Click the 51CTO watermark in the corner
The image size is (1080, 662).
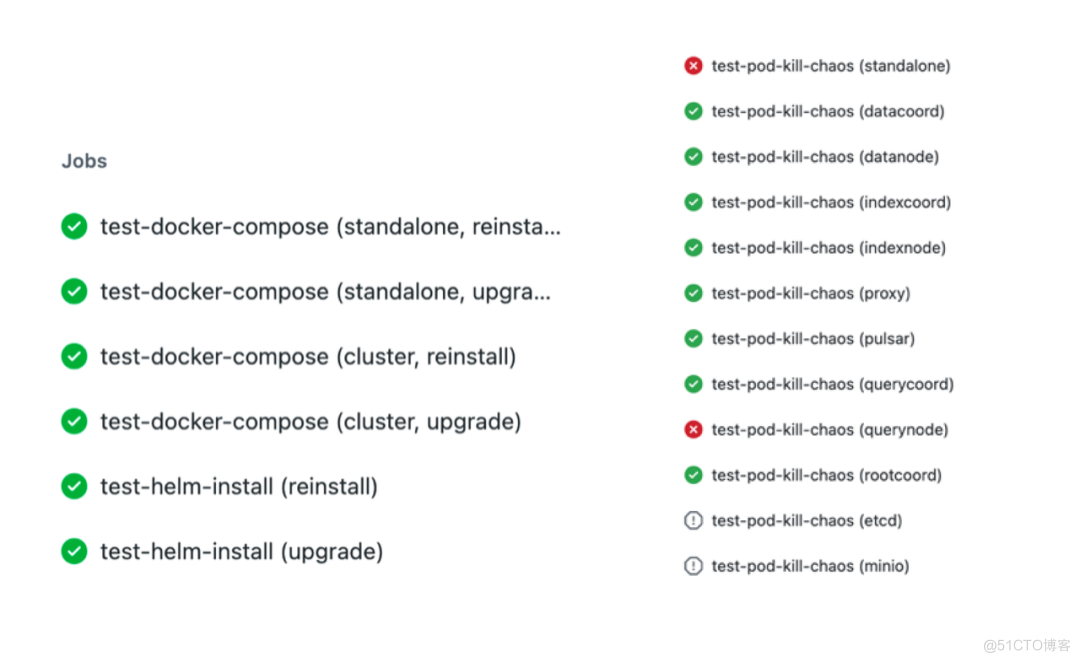[x=1022, y=643]
